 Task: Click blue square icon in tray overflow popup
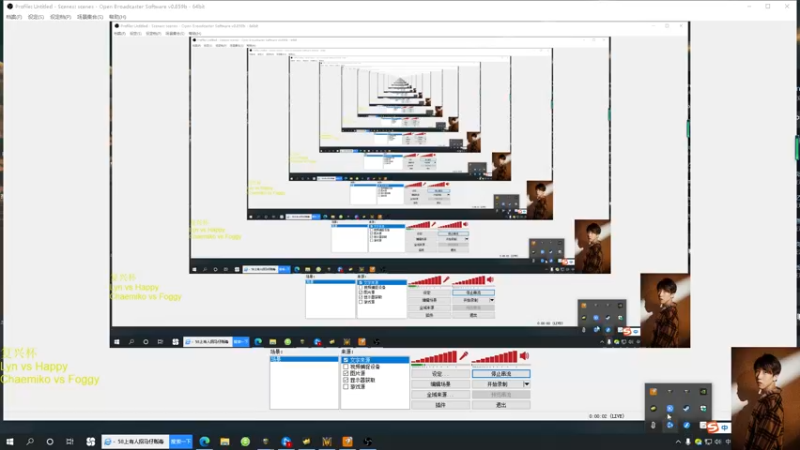pyautogui.click(x=670, y=408)
